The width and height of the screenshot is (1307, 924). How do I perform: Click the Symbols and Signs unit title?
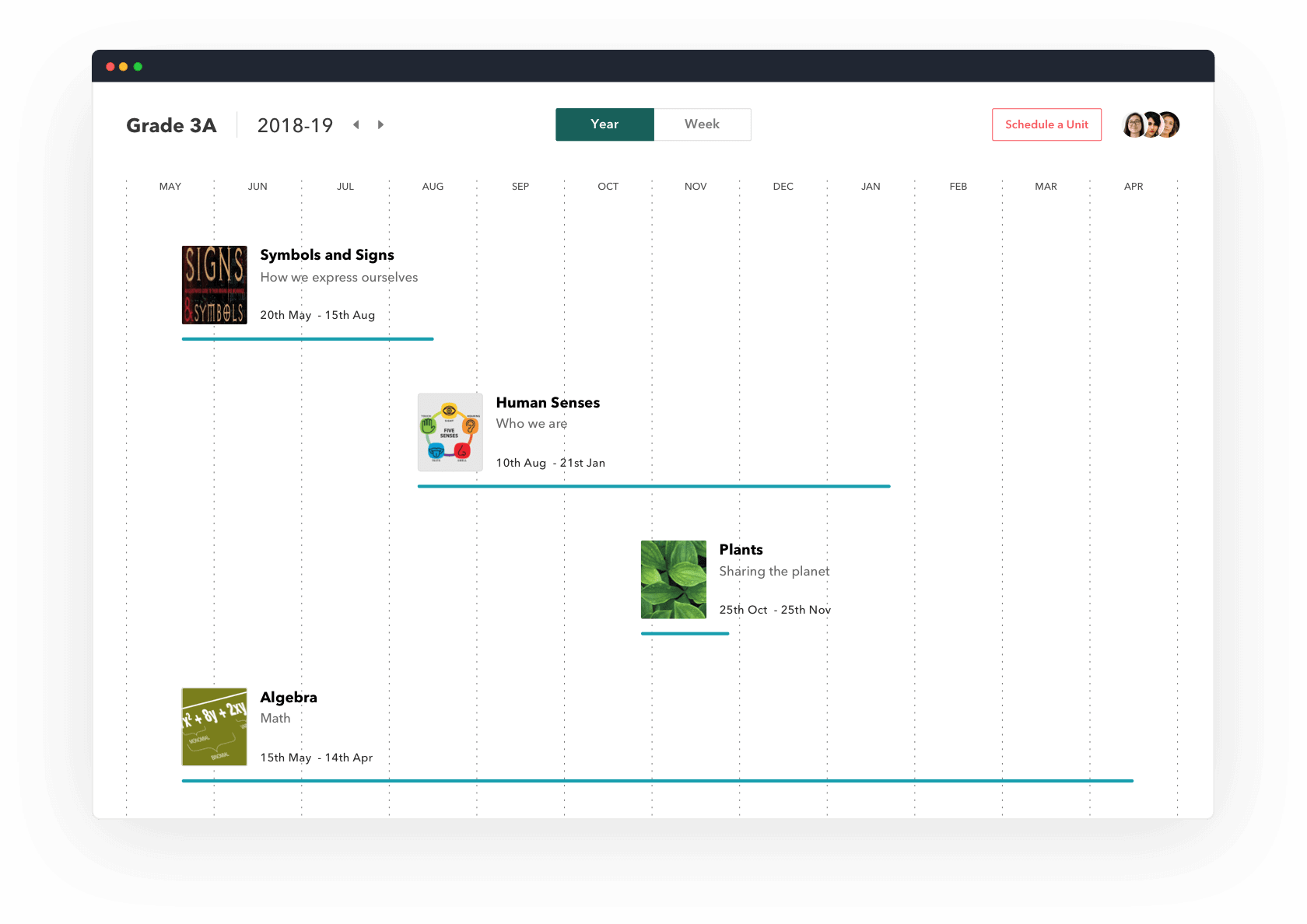click(327, 255)
